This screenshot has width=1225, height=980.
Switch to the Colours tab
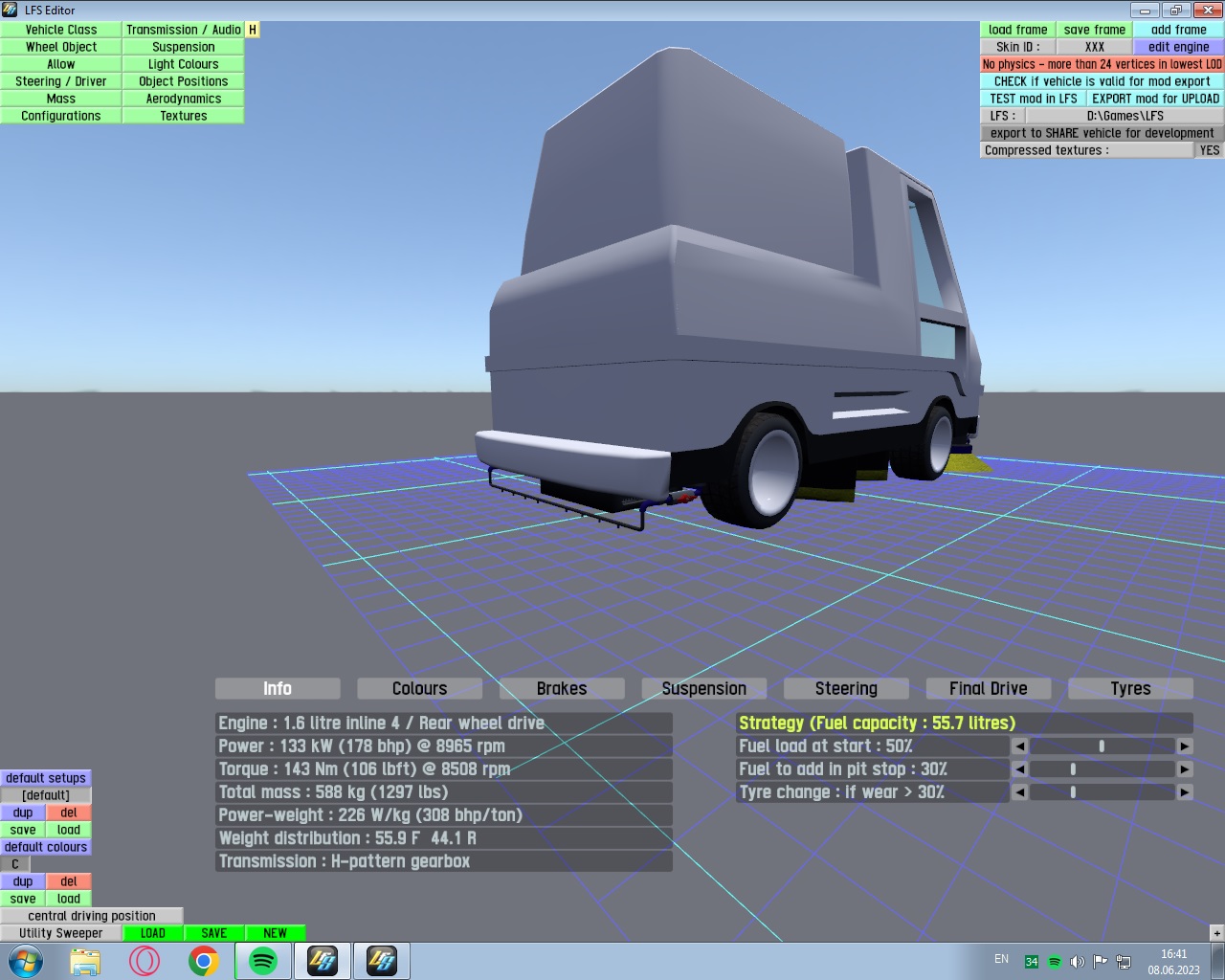(x=419, y=689)
